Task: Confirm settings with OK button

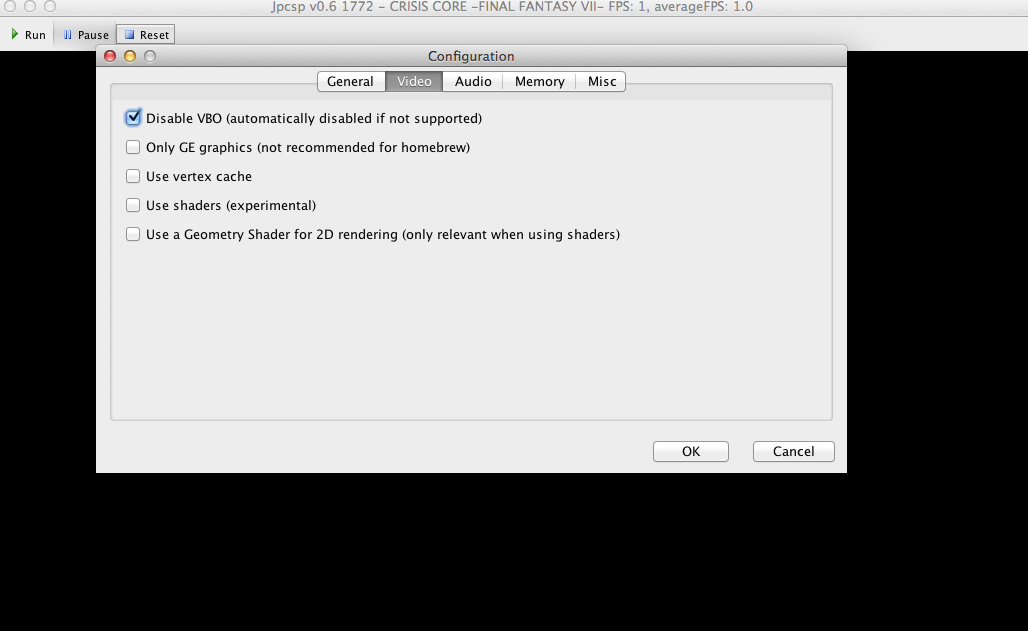Action: tap(691, 451)
